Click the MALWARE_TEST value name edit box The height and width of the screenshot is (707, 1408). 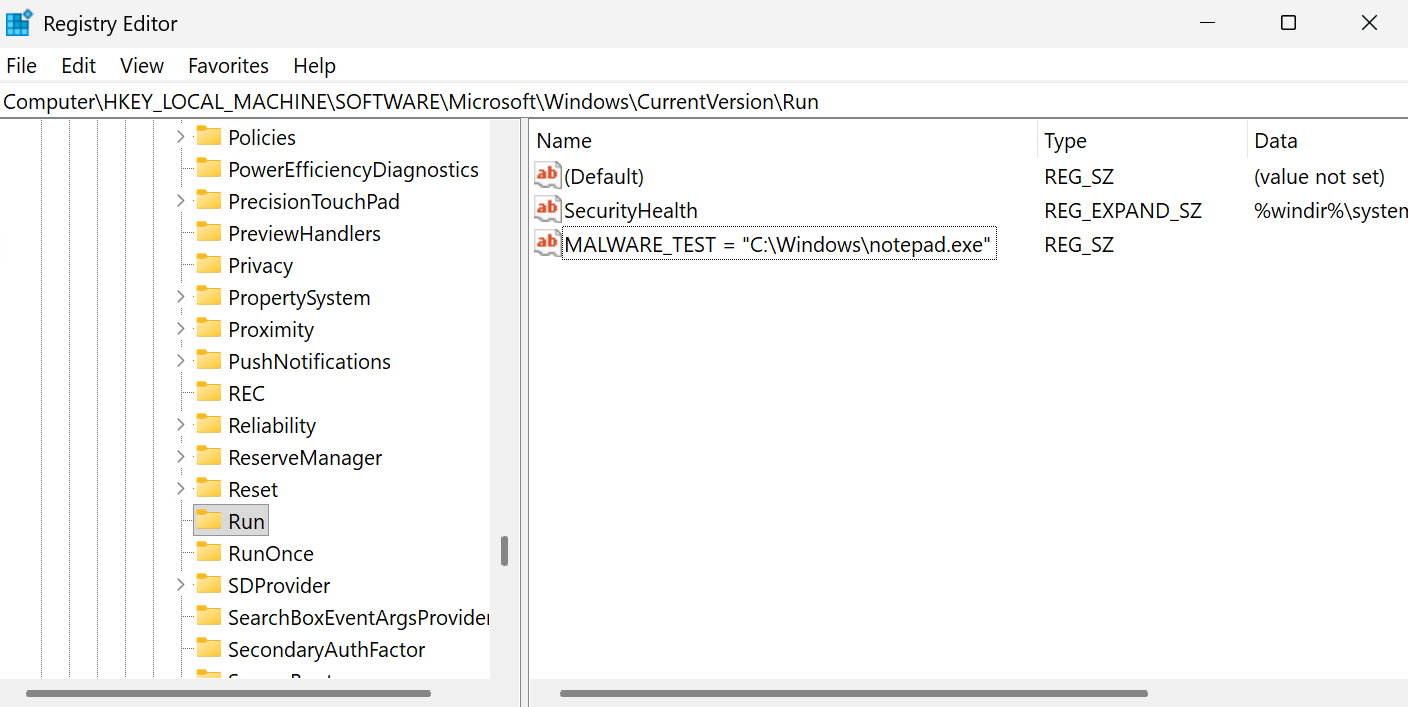click(779, 244)
